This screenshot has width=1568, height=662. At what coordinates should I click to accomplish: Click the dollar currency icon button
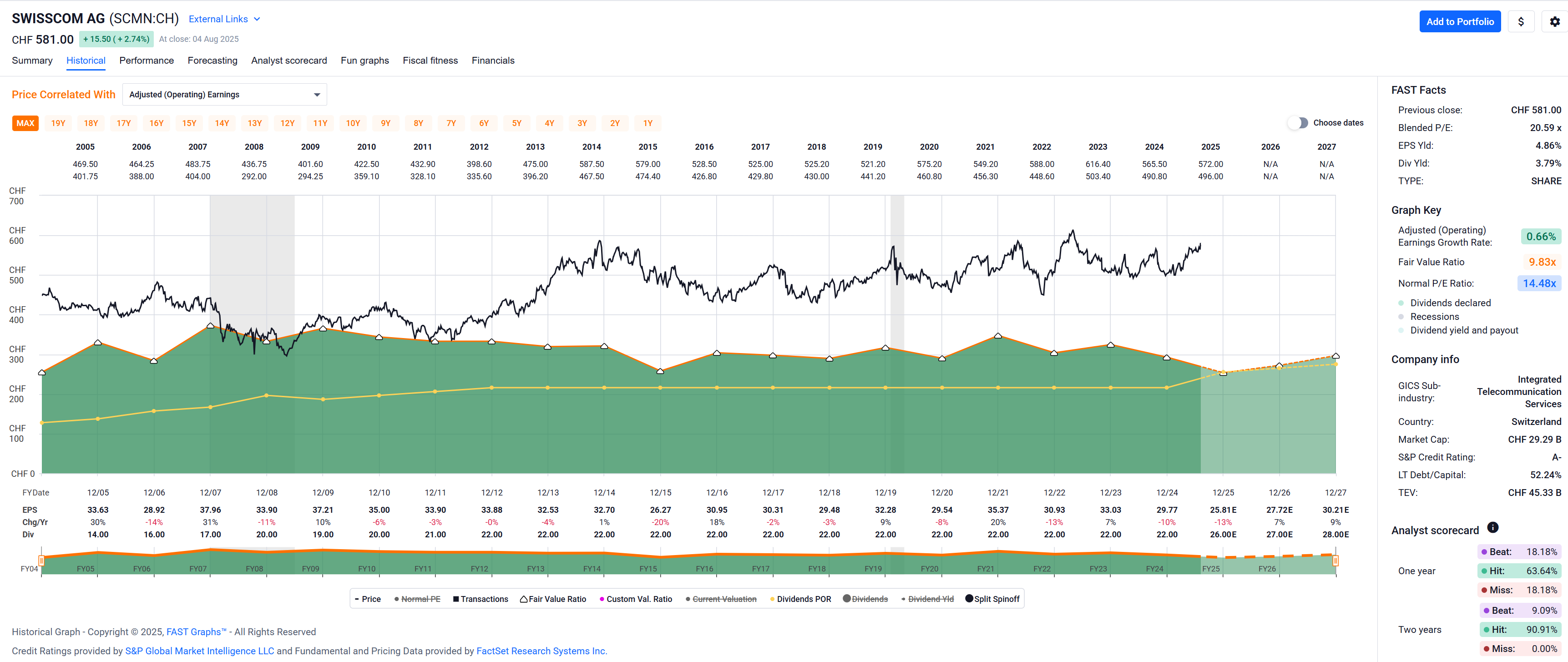click(1521, 22)
